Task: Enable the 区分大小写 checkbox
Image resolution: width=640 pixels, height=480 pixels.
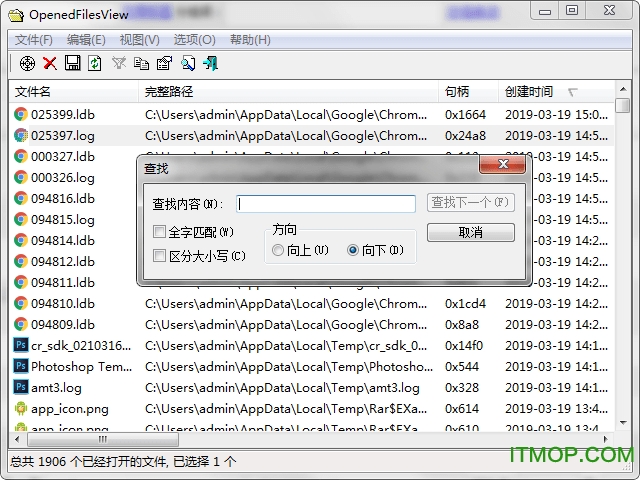Action: [x=159, y=256]
